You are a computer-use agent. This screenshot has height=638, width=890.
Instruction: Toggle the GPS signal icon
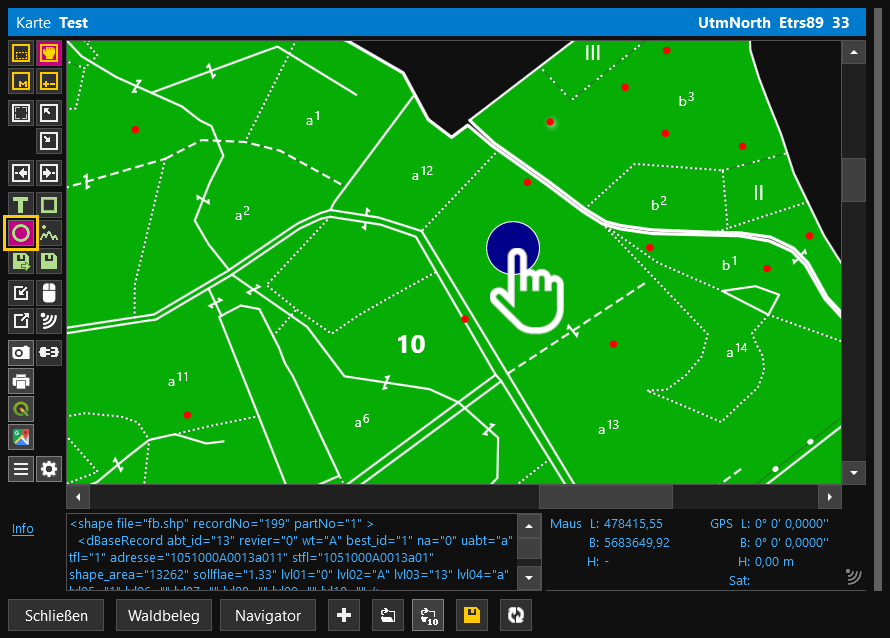[49, 321]
